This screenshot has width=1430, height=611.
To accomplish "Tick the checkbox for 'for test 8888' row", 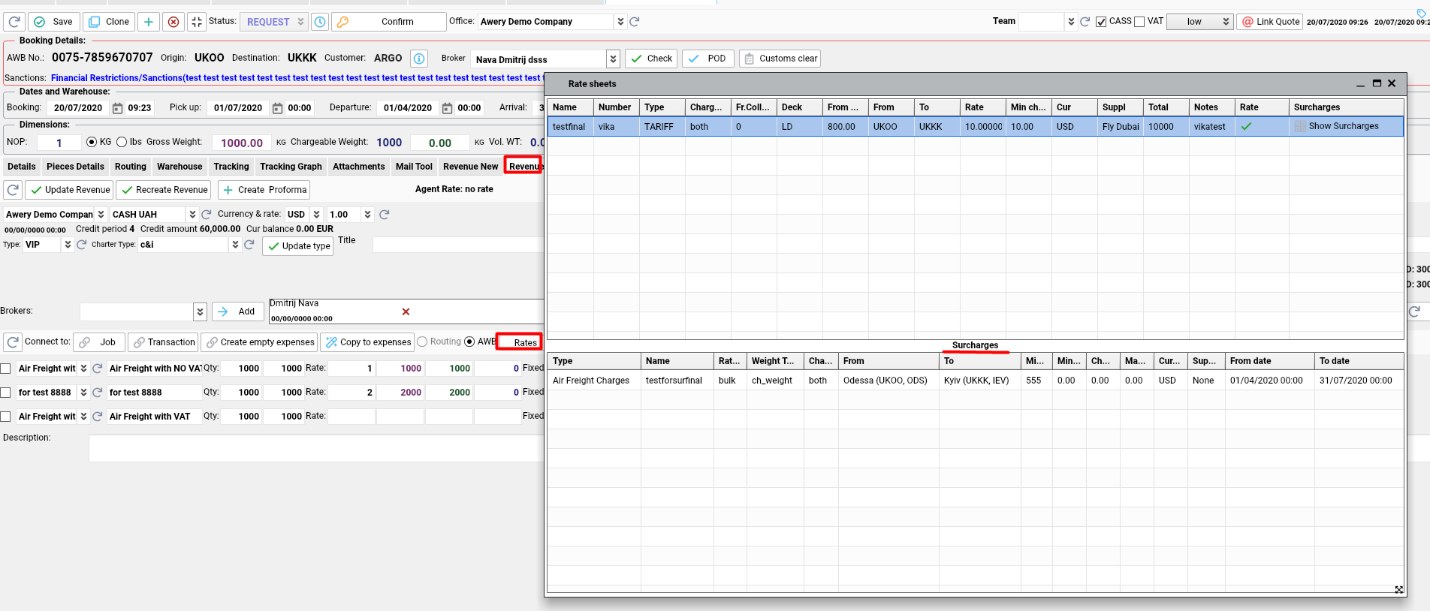I will [x=6, y=392].
